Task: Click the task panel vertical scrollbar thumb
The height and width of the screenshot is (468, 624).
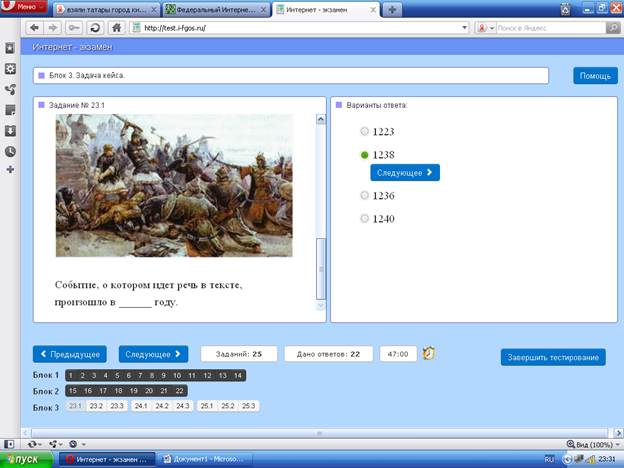Action: tap(321, 269)
